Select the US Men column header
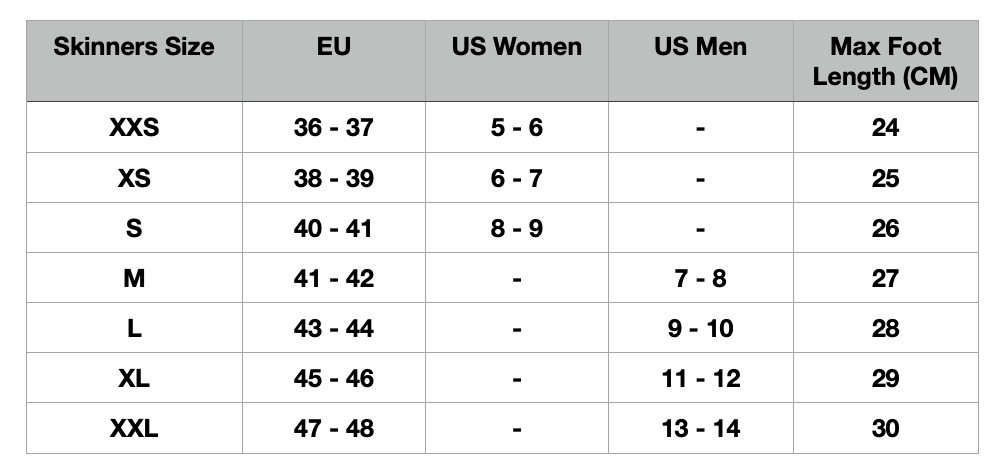1000x468 pixels. point(700,47)
